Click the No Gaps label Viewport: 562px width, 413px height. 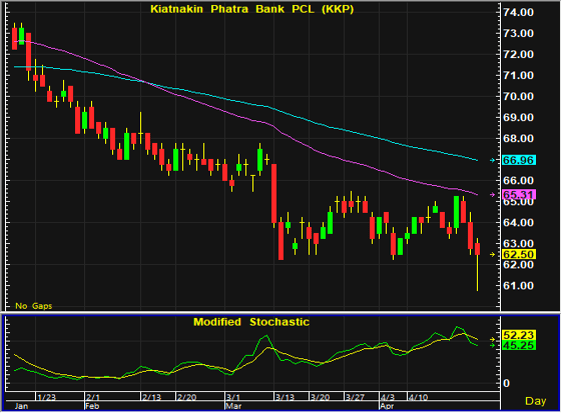(34, 306)
